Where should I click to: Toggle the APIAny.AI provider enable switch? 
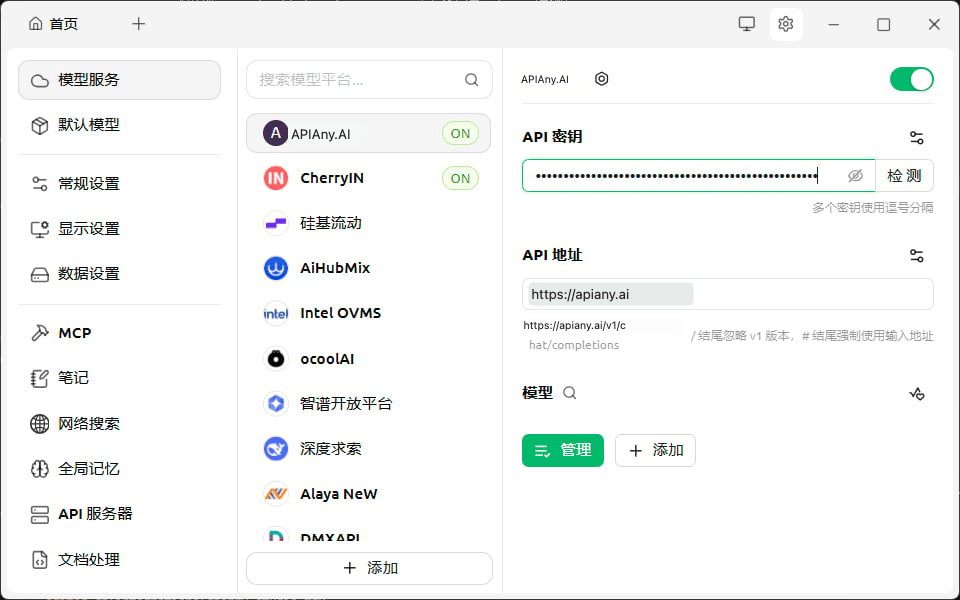[912, 79]
